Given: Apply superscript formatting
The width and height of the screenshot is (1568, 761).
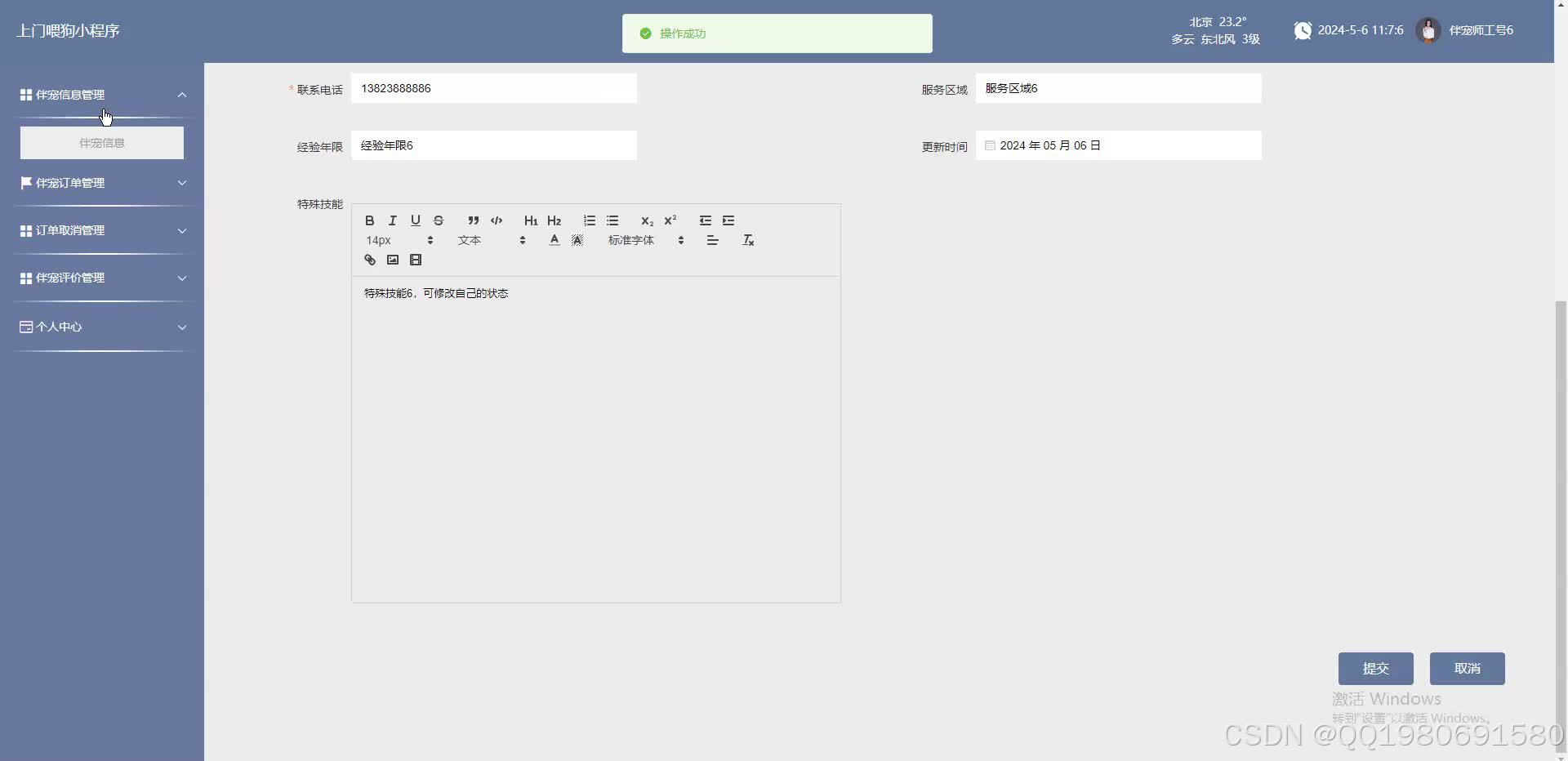Looking at the screenshot, I should (670, 220).
